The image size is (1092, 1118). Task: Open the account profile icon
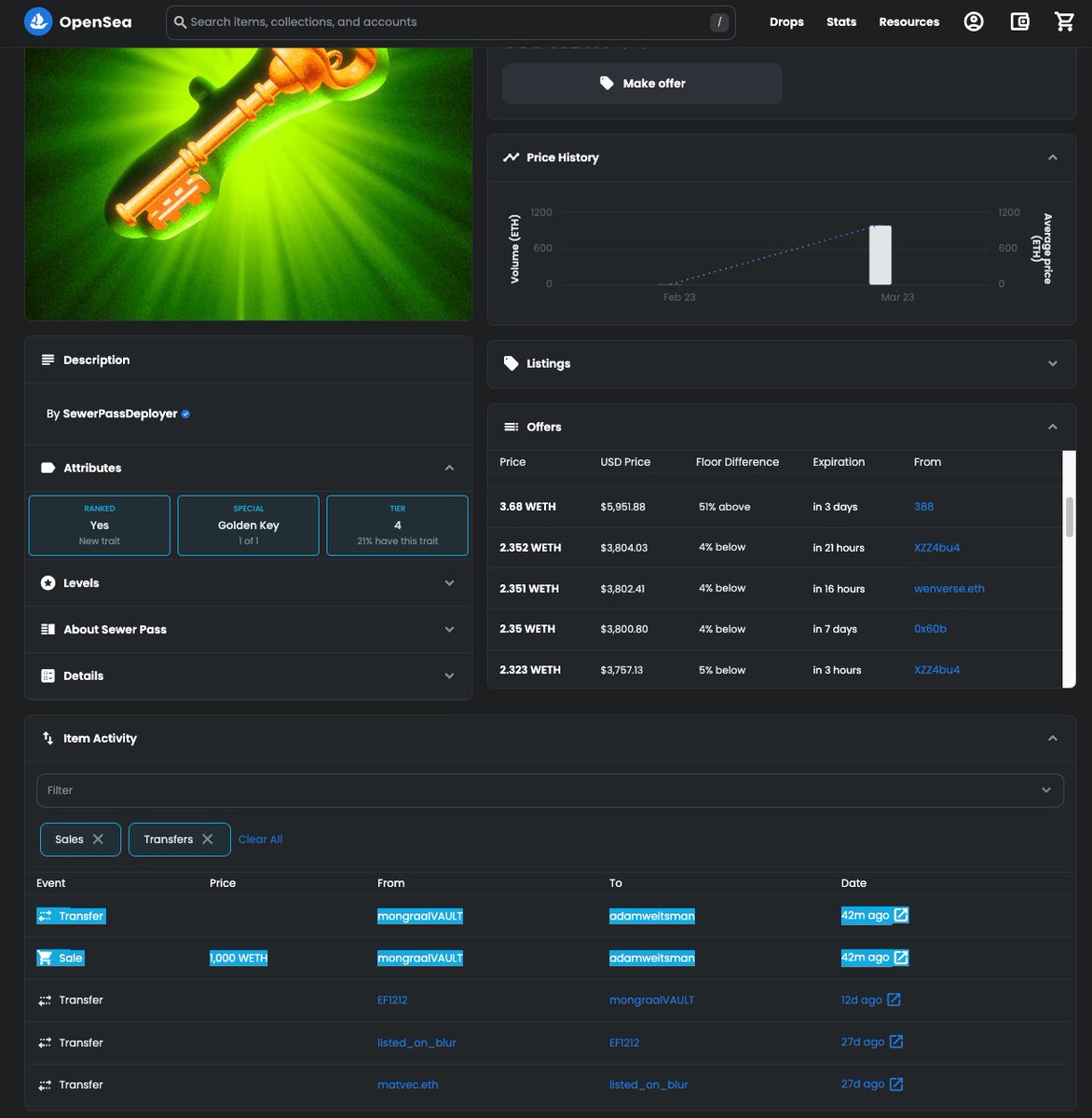[x=974, y=21]
